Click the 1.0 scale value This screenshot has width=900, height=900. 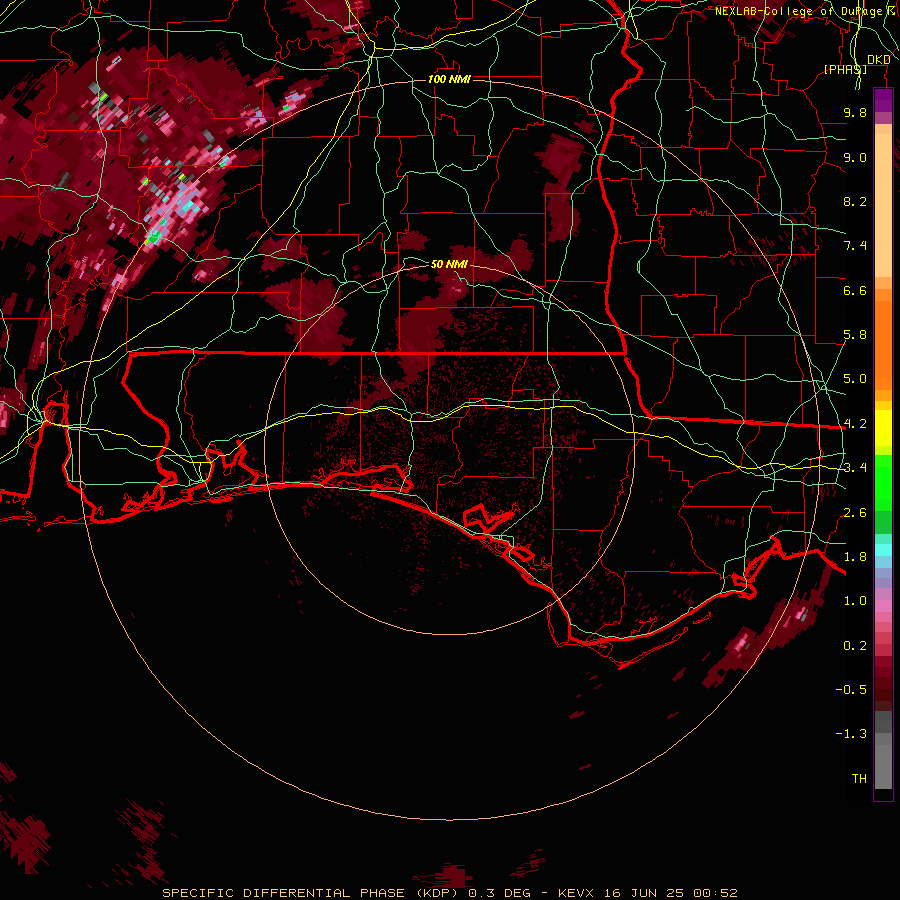(855, 601)
